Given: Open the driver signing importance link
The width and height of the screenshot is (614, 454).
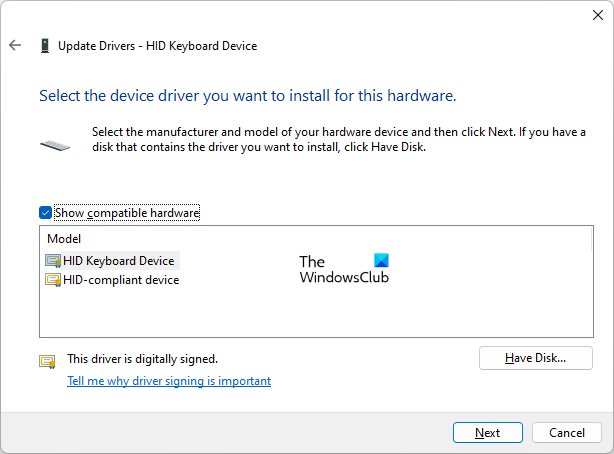Looking at the screenshot, I should (x=169, y=381).
